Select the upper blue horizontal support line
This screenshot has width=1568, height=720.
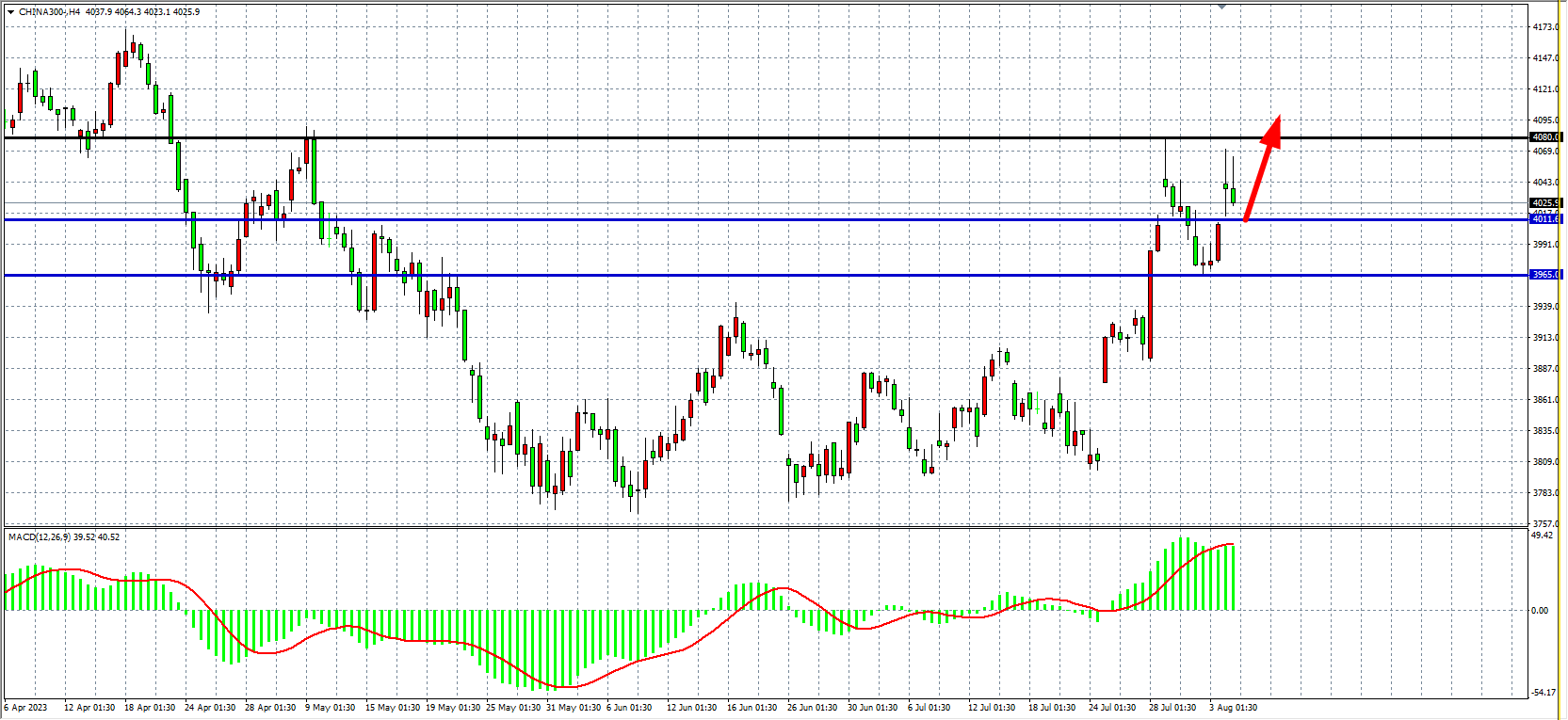pos(659,220)
